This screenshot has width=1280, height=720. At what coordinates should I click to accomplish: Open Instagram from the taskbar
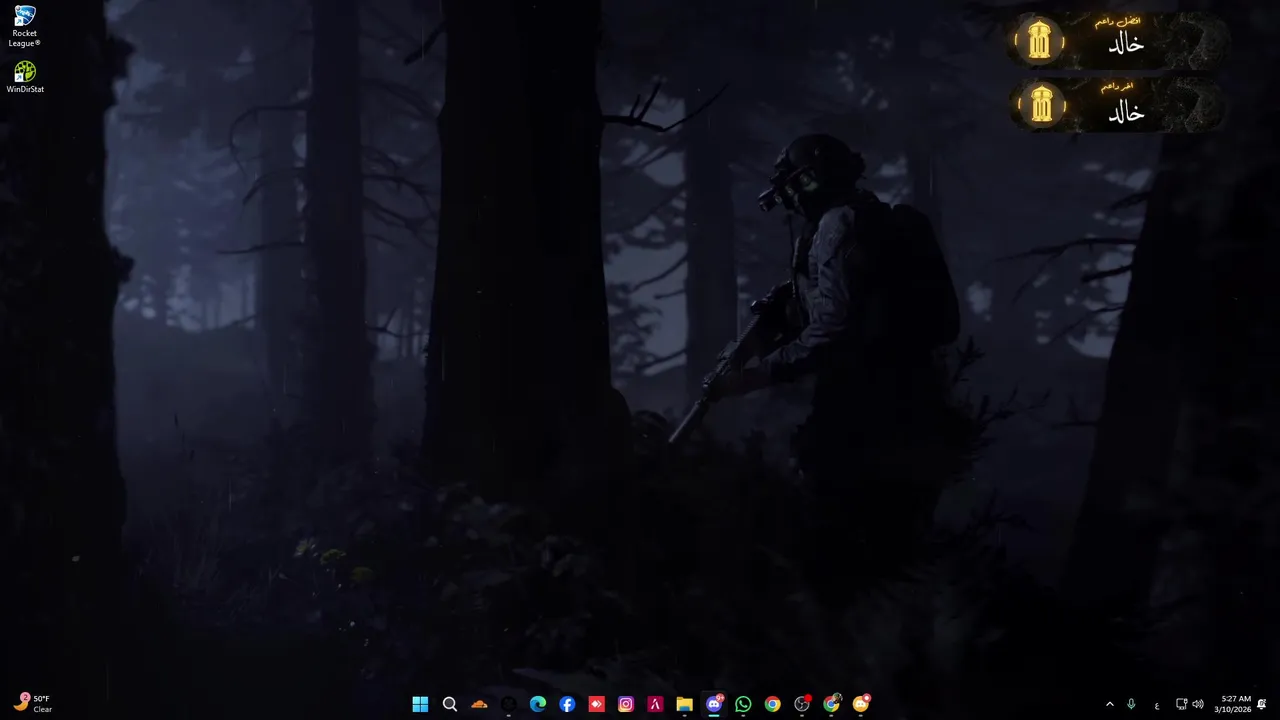(x=626, y=704)
